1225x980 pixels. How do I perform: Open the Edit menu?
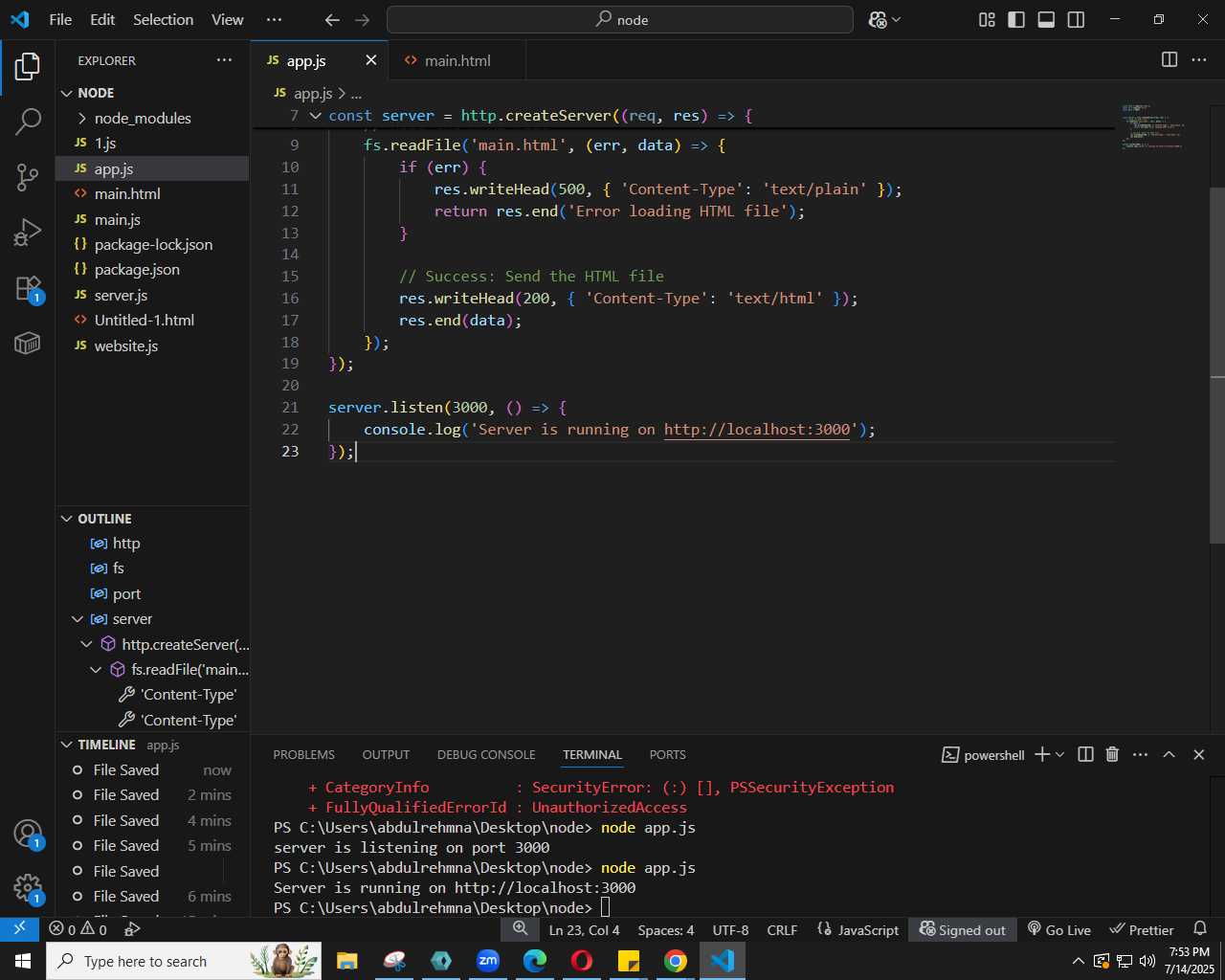coord(102,19)
